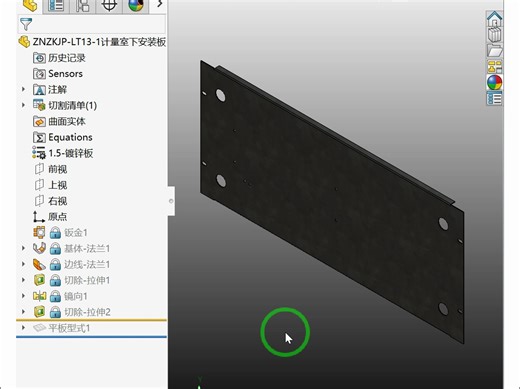Switch to the PropertyManager tab
The height and width of the screenshot is (389, 520).
(56, 5)
